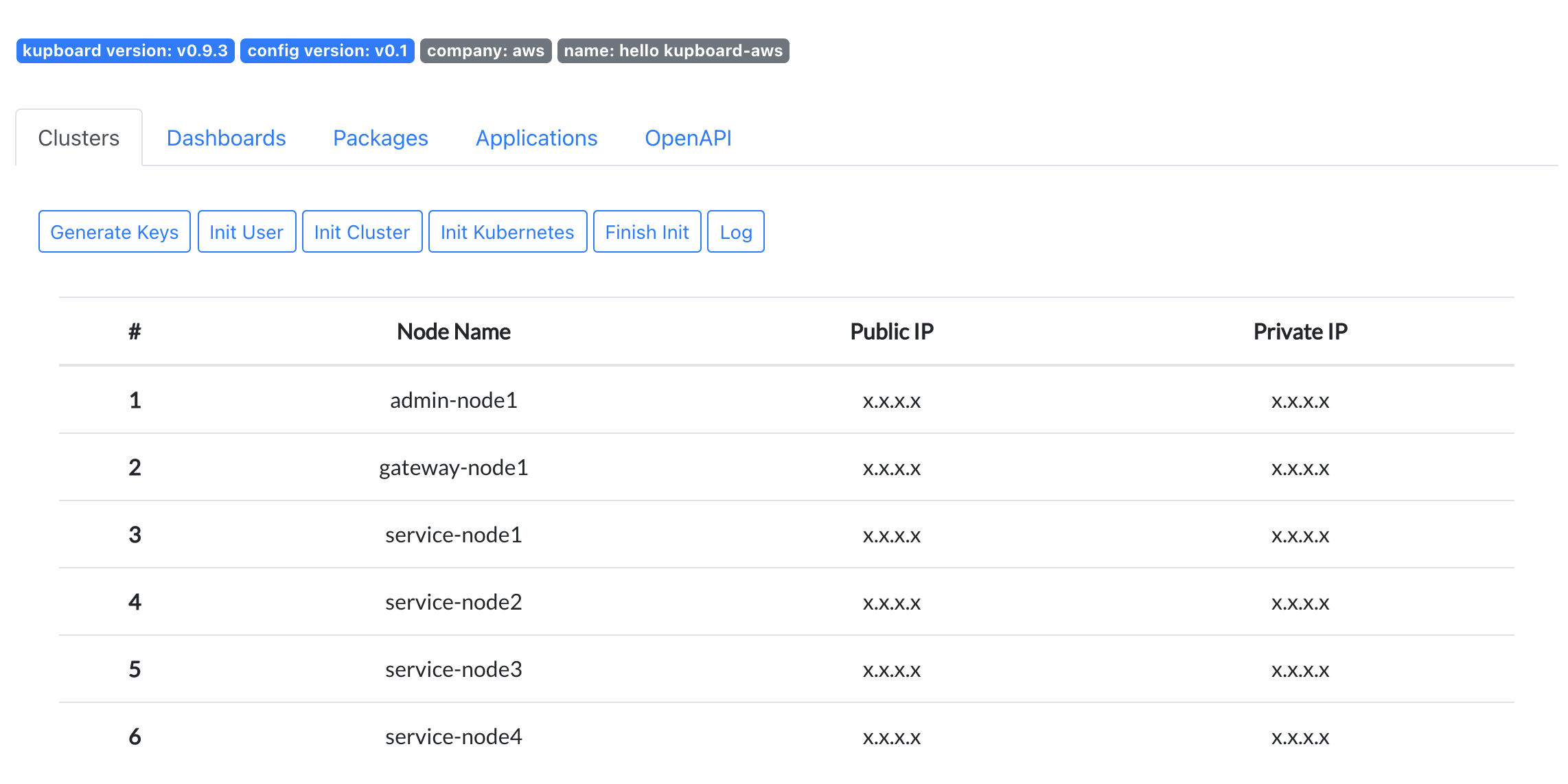The height and width of the screenshot is (784, 1568).
Task: Open the Applications tab
Action: (x=536, y=139)
